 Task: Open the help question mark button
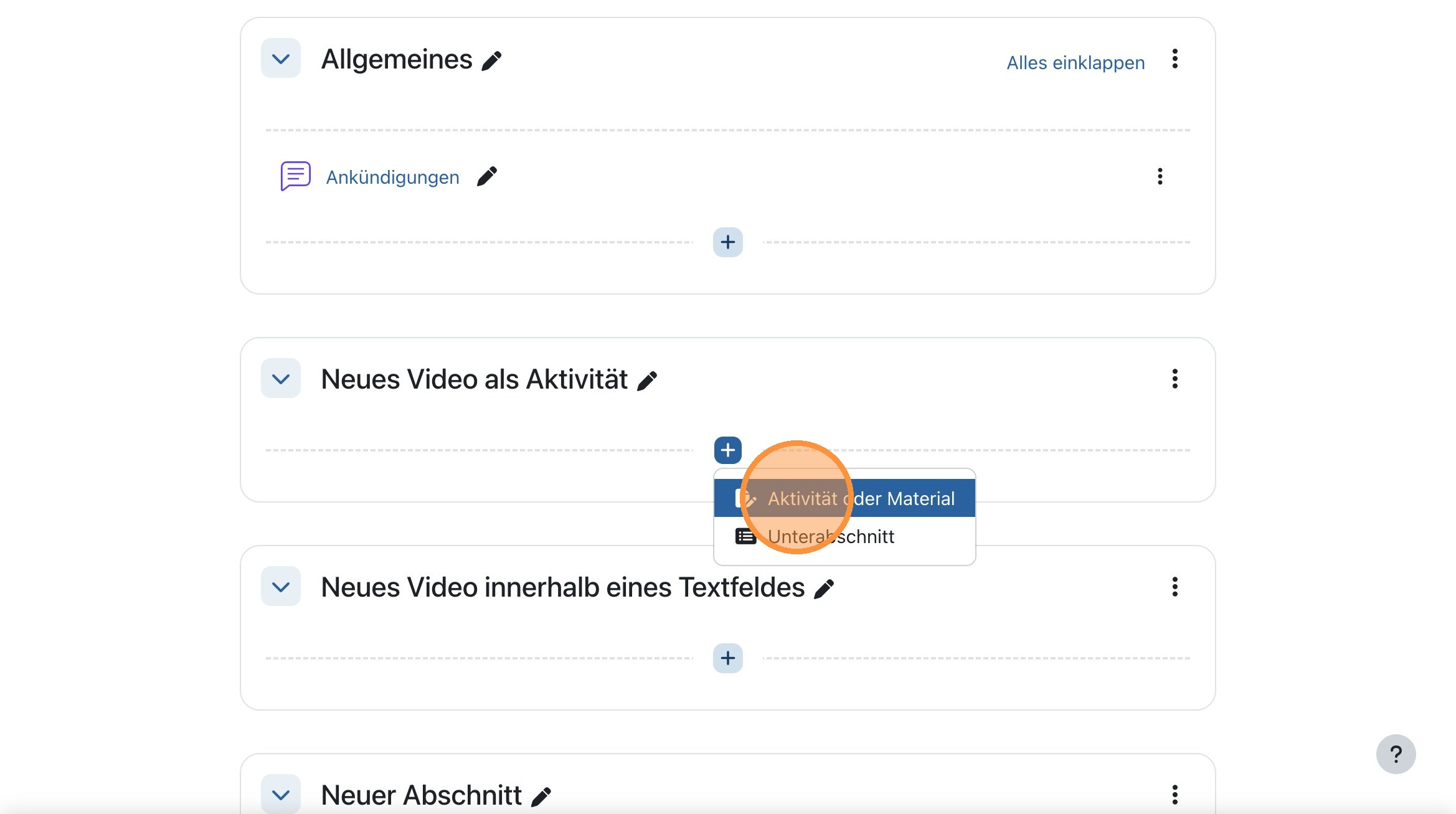[1397, 754]
